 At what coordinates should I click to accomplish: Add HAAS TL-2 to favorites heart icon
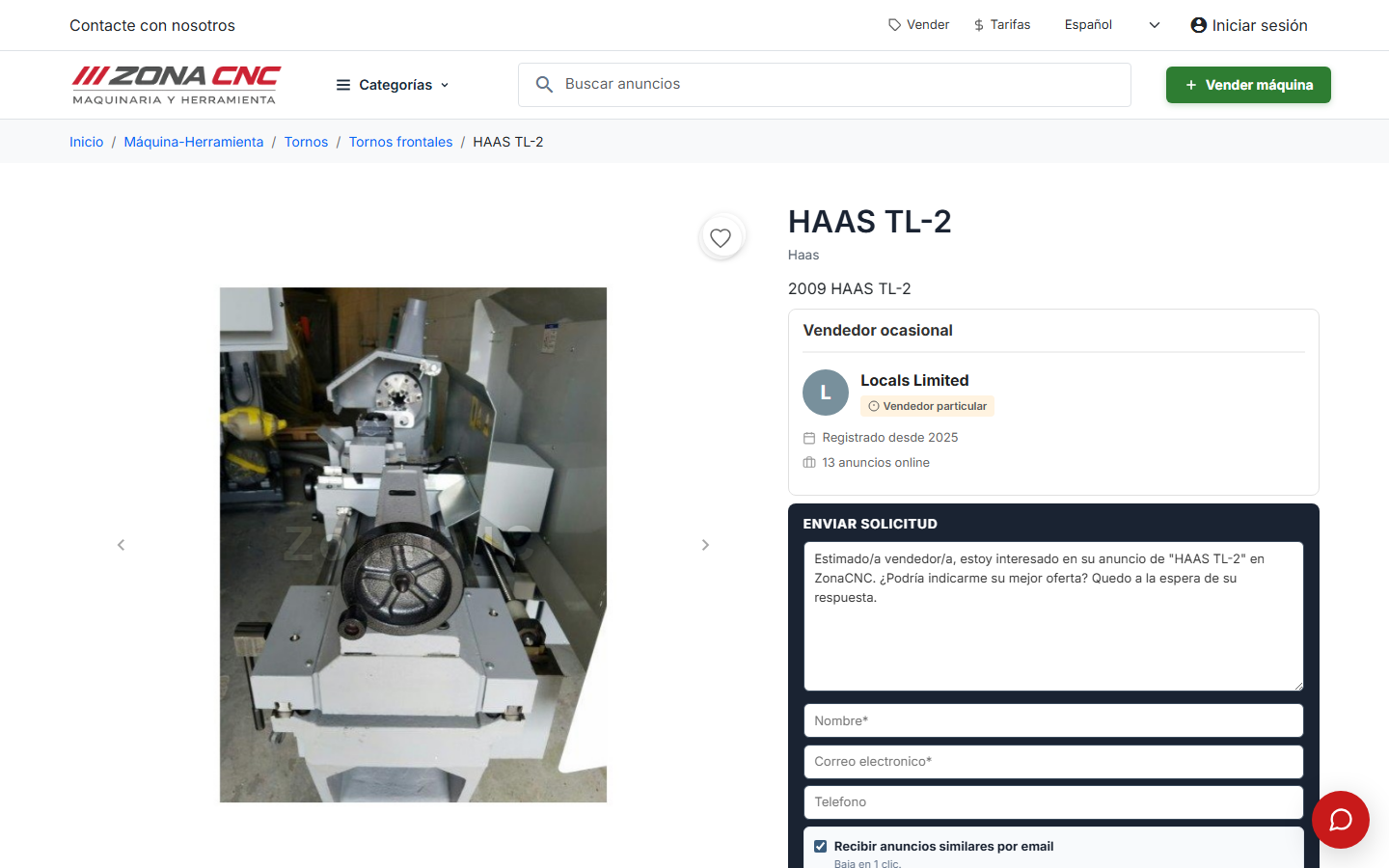pos(721,237)
